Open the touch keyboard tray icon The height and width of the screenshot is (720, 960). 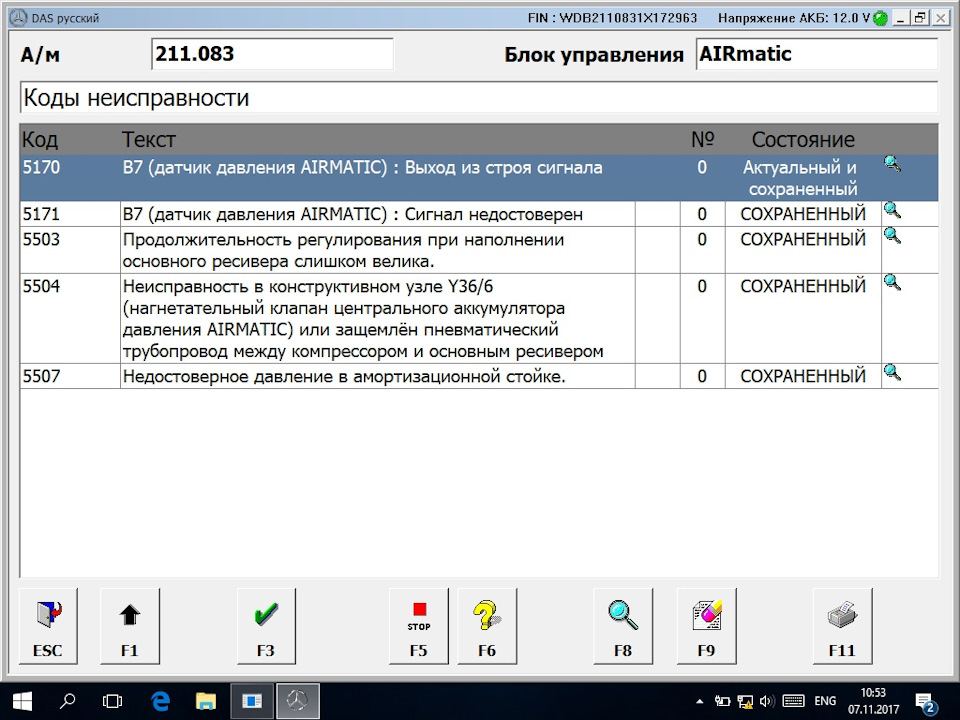(x=794, y=701)
